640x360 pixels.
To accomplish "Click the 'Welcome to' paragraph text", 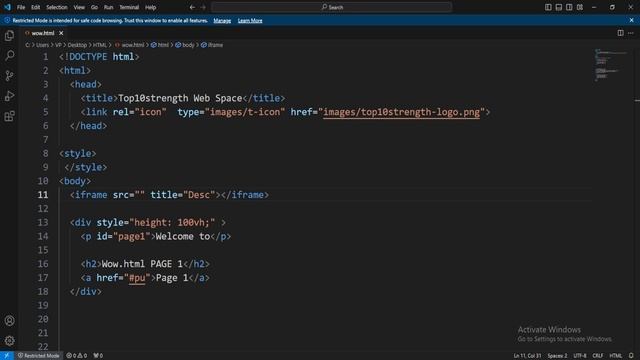I will (x=183, y=236).
